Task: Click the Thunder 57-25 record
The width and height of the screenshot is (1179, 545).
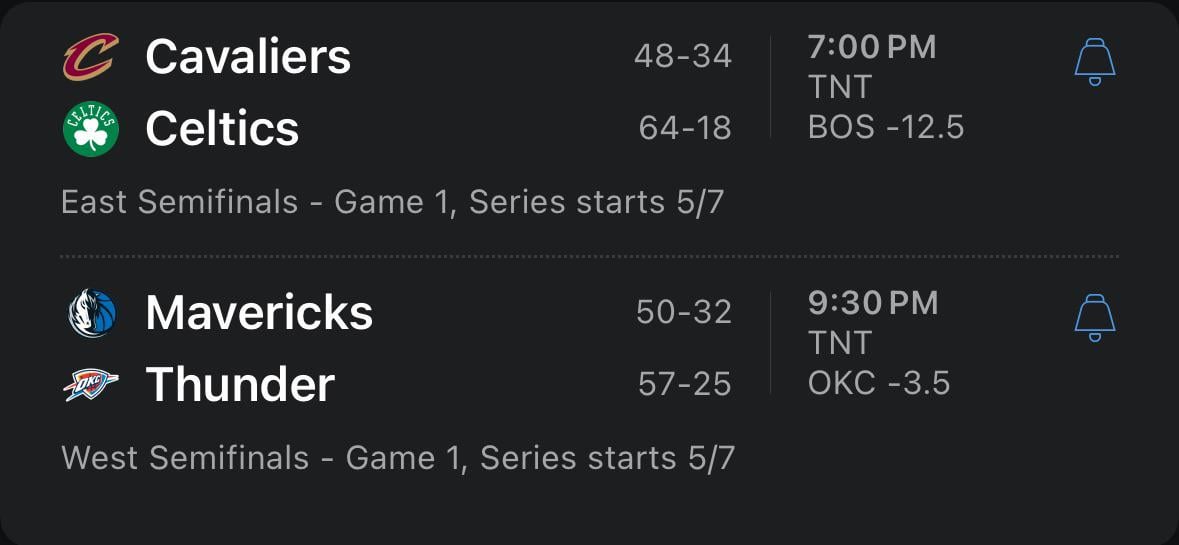Action: coord(685,384)
